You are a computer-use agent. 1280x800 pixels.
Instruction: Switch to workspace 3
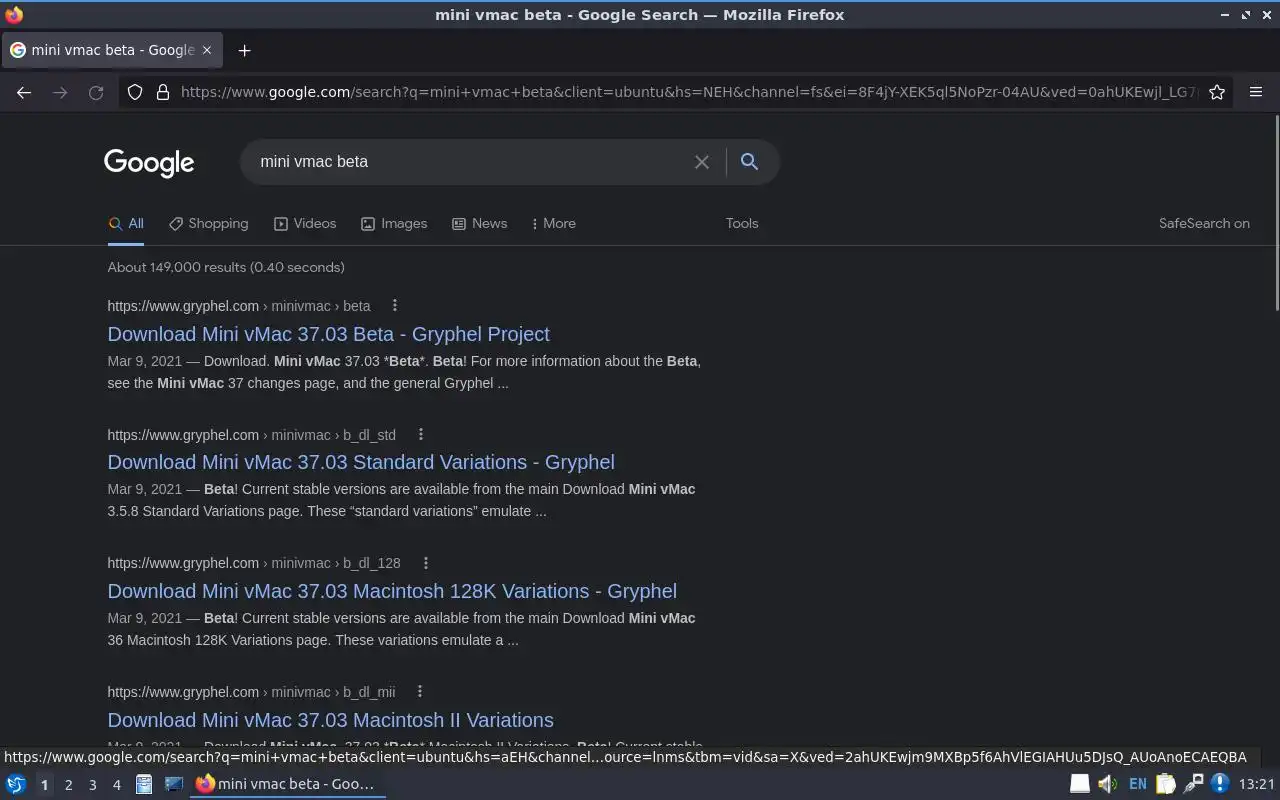(x=92, y=785)
